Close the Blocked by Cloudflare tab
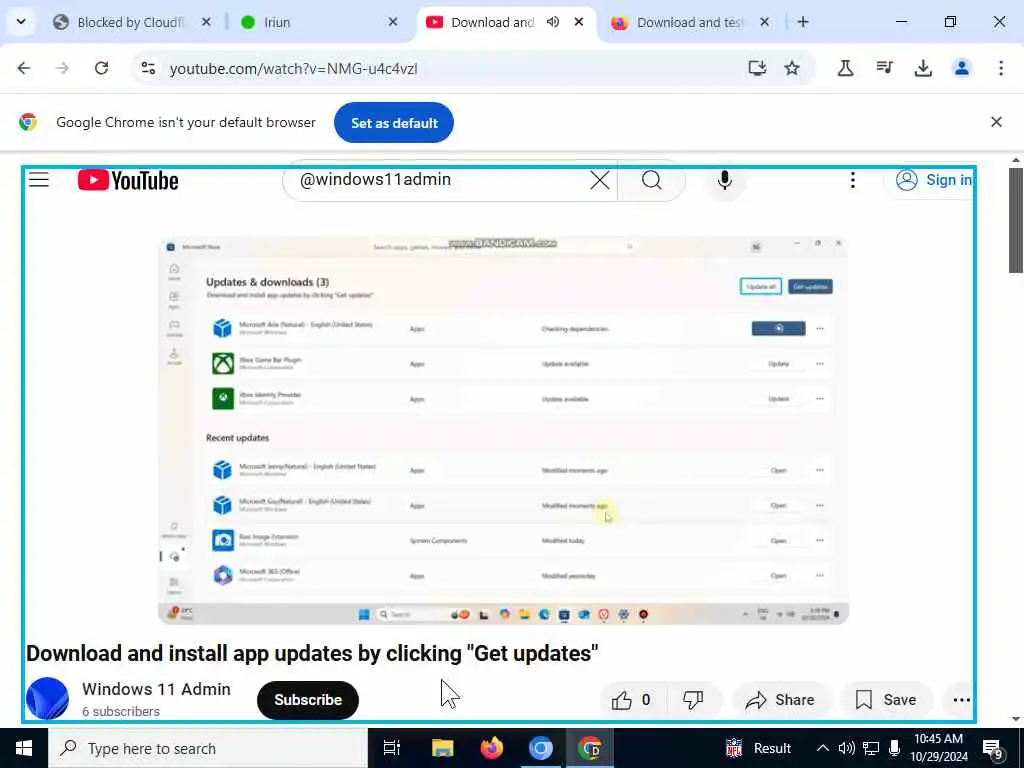1024x768 pixels. (x=206, y=22)
